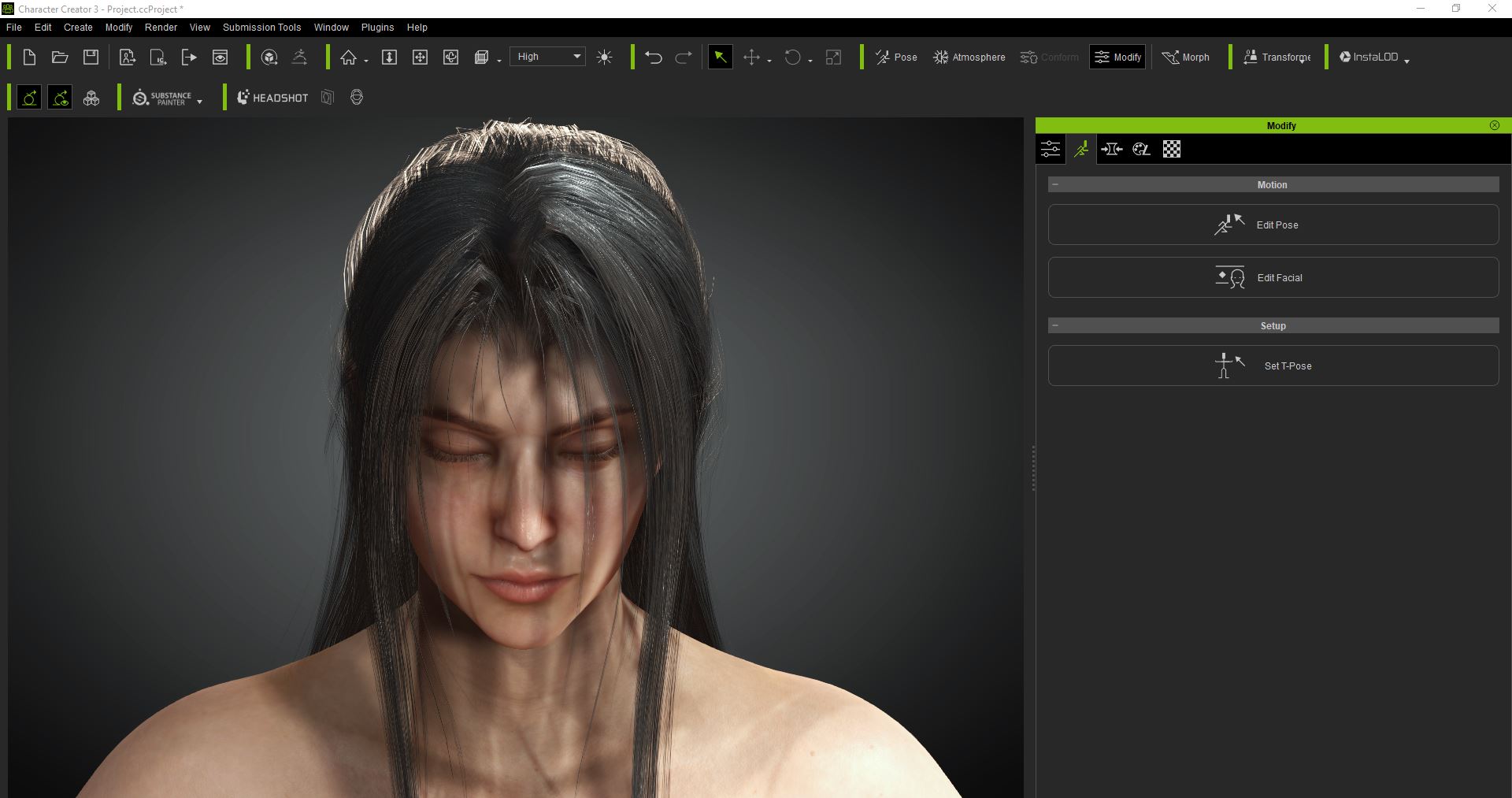This screenshot has width=1512, height=798.
Task: Open the File menu
Action: click(x=14, y=27)
